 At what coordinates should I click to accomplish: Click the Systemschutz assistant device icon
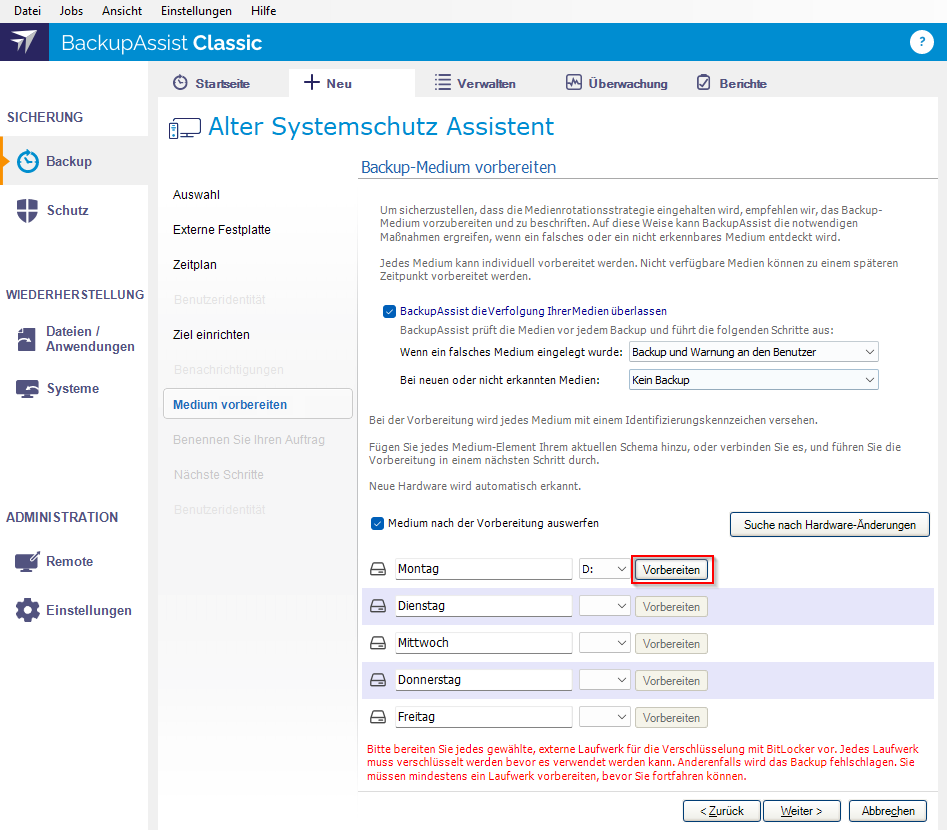click(184, 129)
